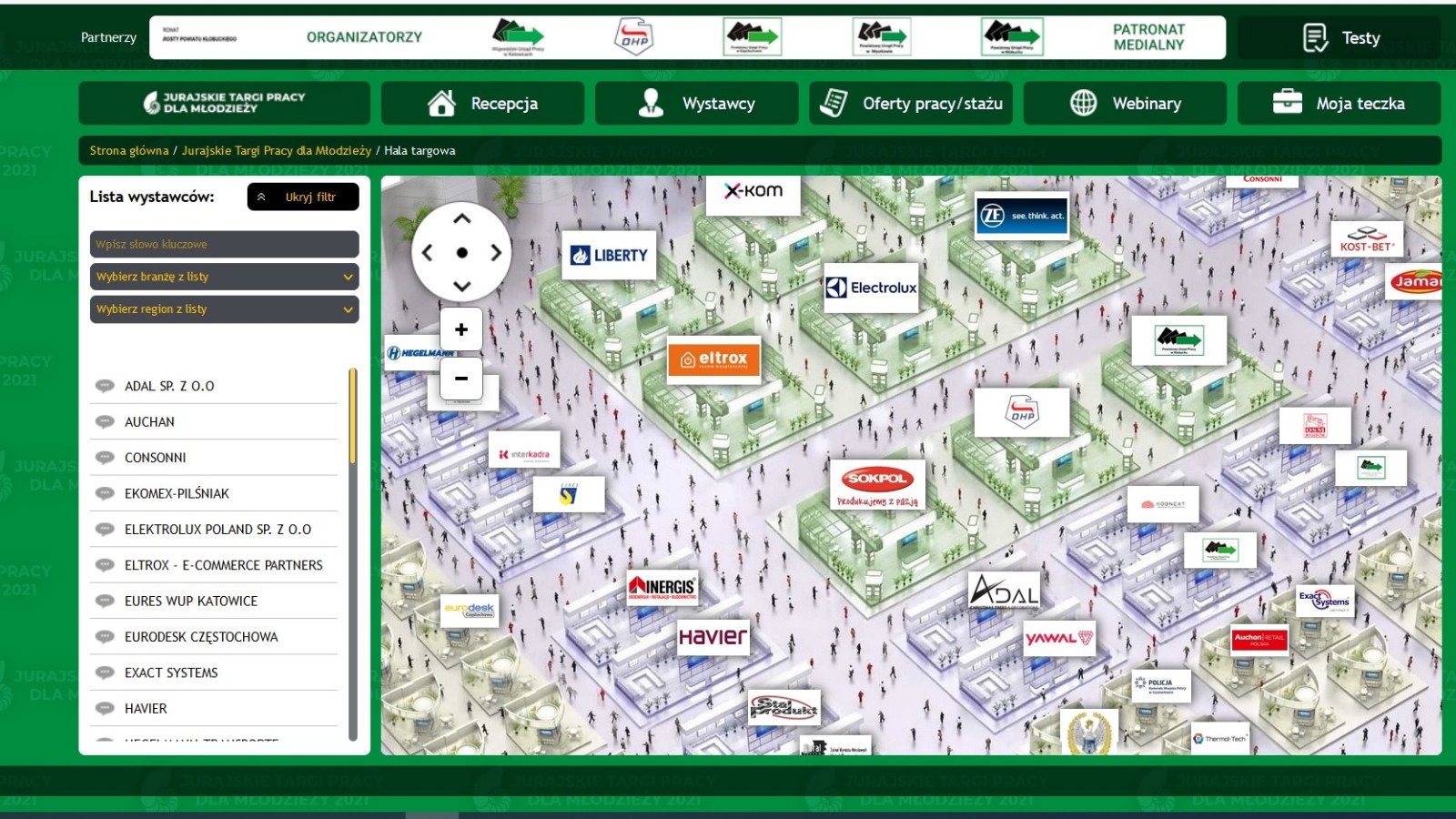
Task: Open the Thermal-Tech booth logo
Action: click(1220, 738)
